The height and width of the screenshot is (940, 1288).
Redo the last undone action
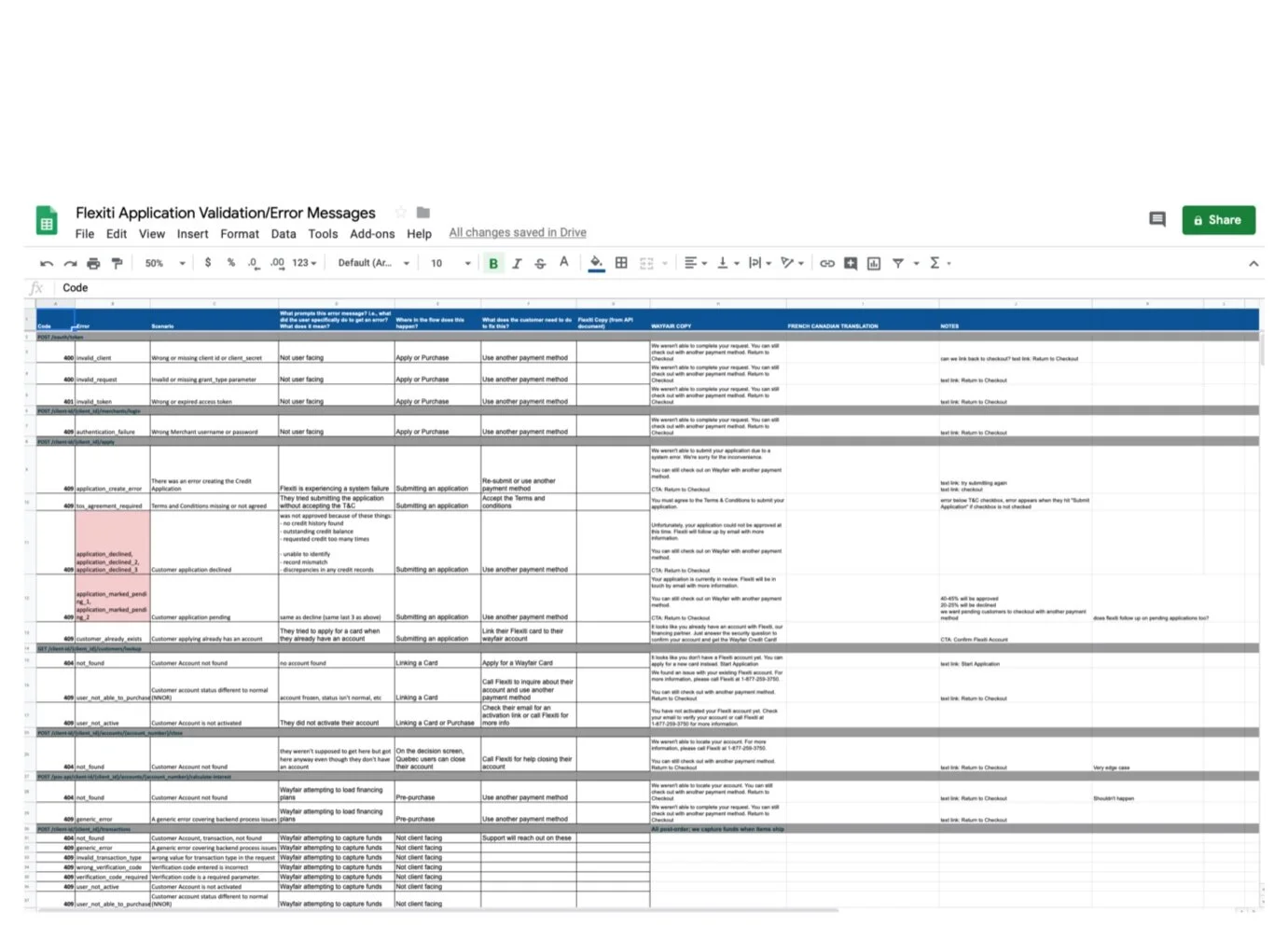tap(70, 264)
